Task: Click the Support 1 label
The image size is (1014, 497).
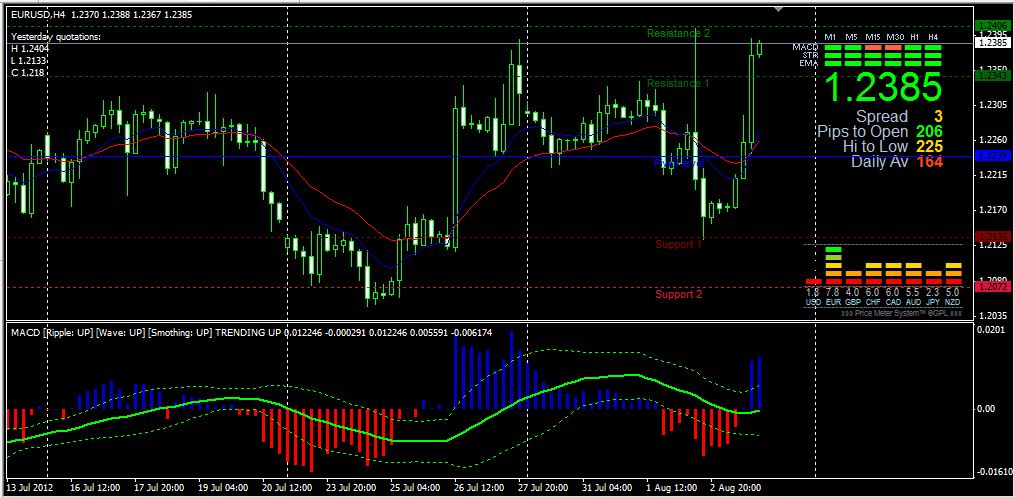Action: click(x=678, y=244)
